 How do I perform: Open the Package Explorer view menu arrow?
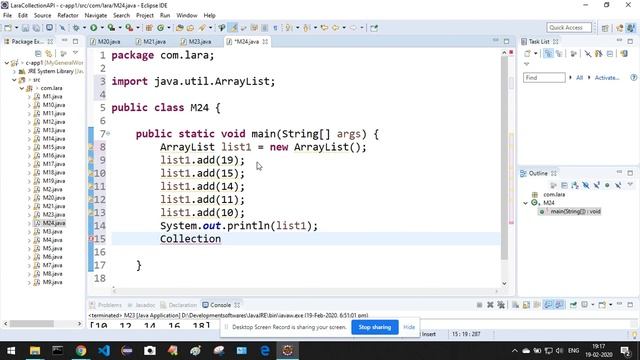click(x=76, y=53)
